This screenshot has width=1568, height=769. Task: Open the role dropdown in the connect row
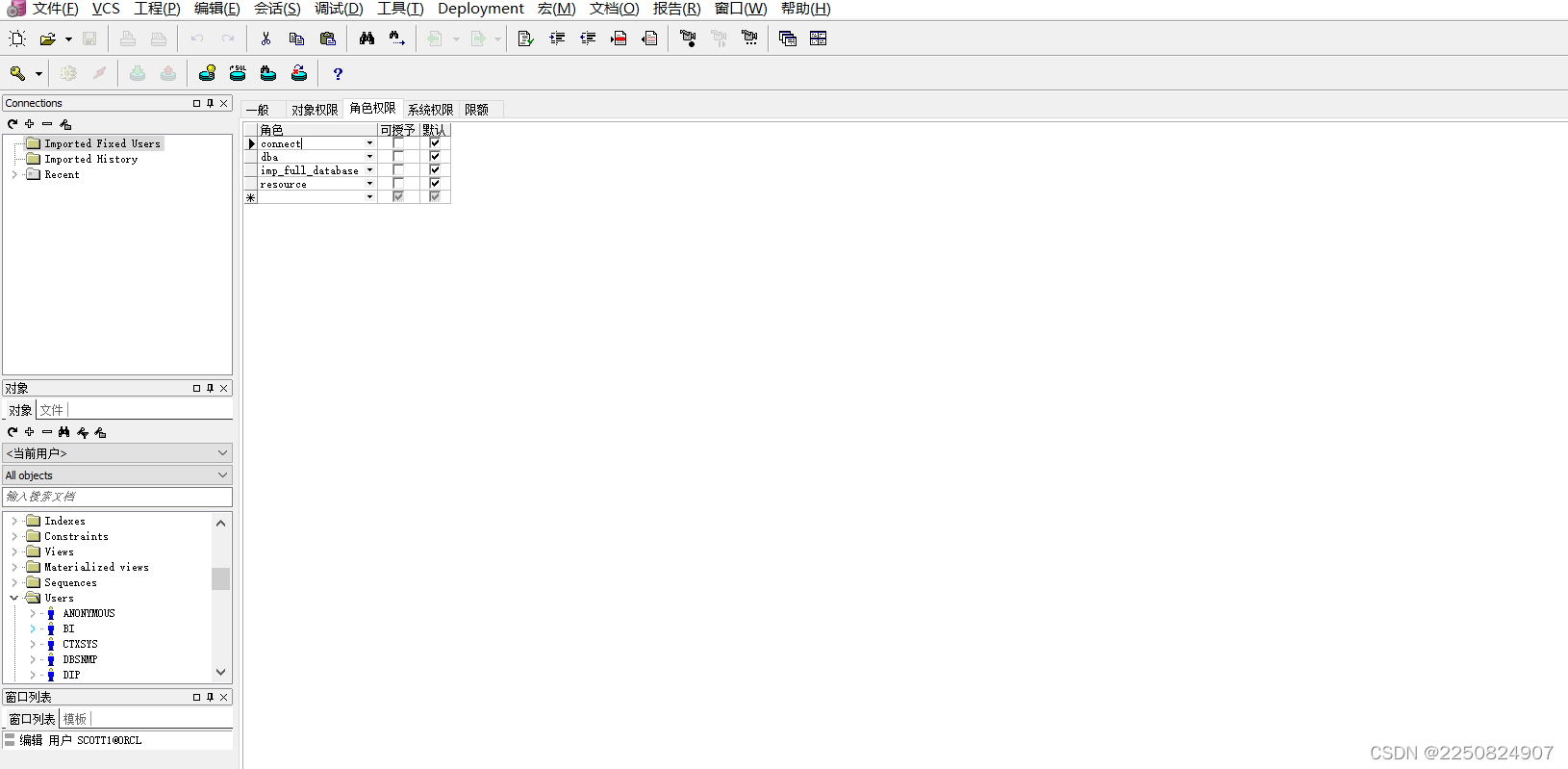pos(369,143)
